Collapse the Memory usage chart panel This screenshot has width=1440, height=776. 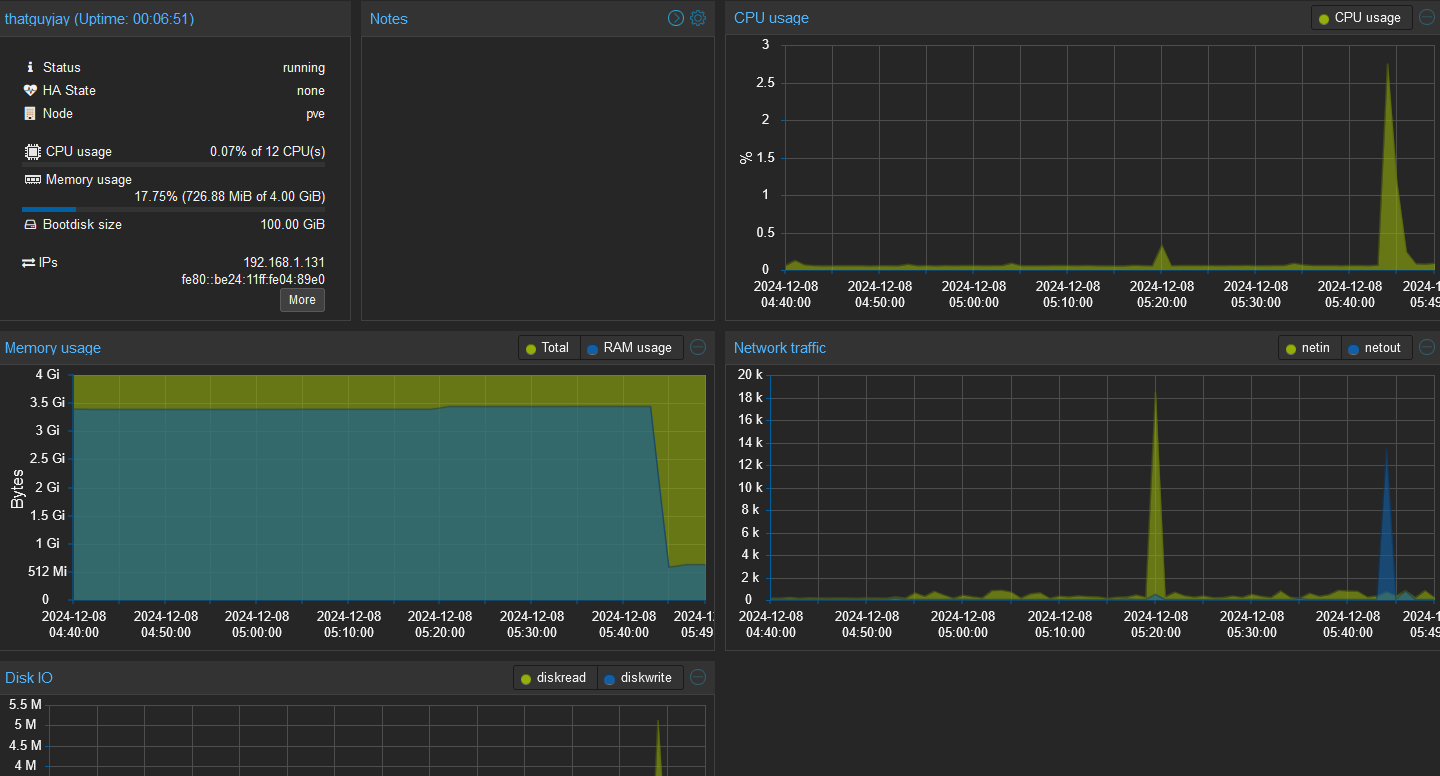pyautogui.click(x=698, y=347)
